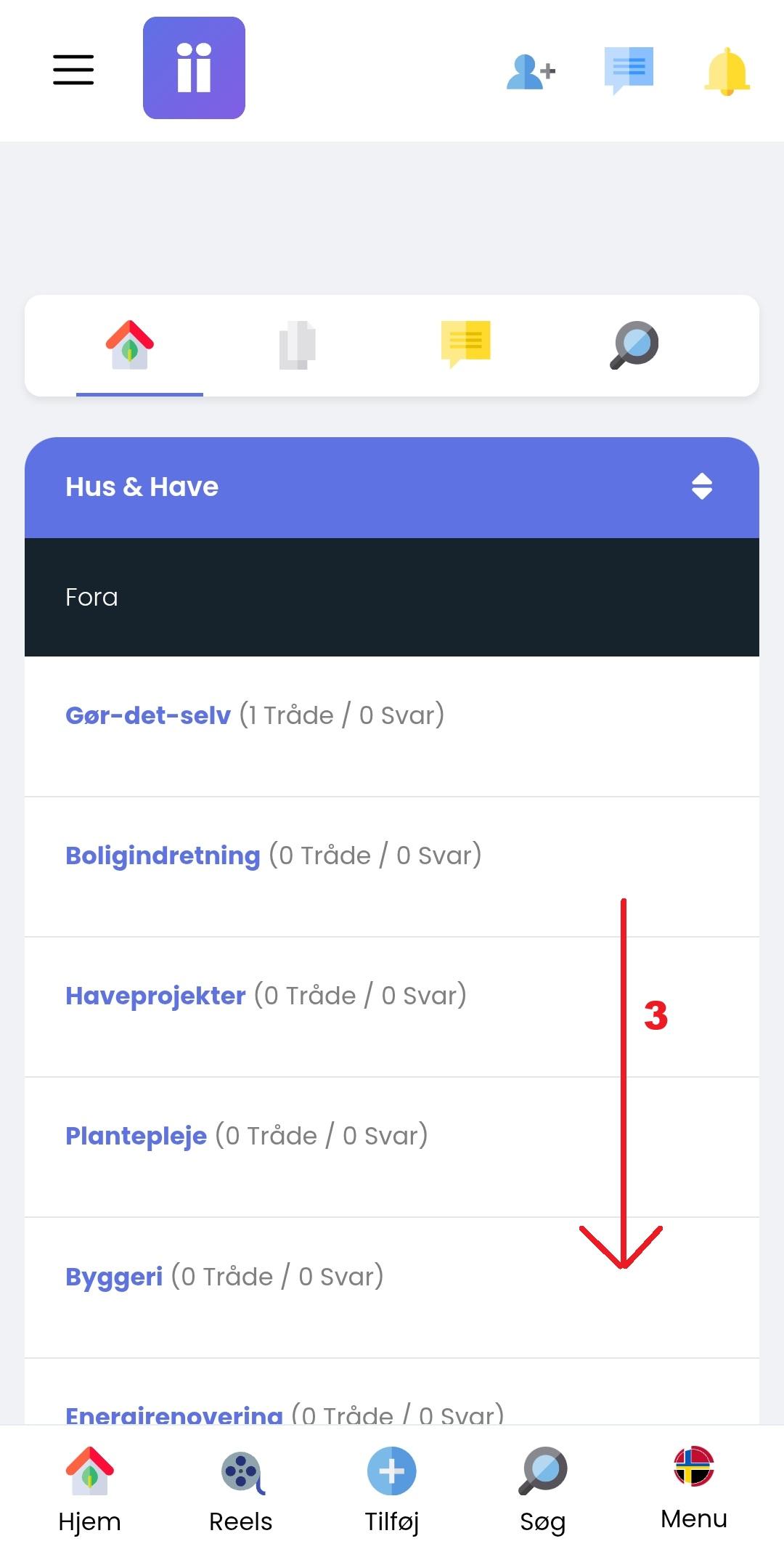Viewport: 784px width, 1565px height.
Task: Open the hamburger menu
Action: (x=73, y=70)
